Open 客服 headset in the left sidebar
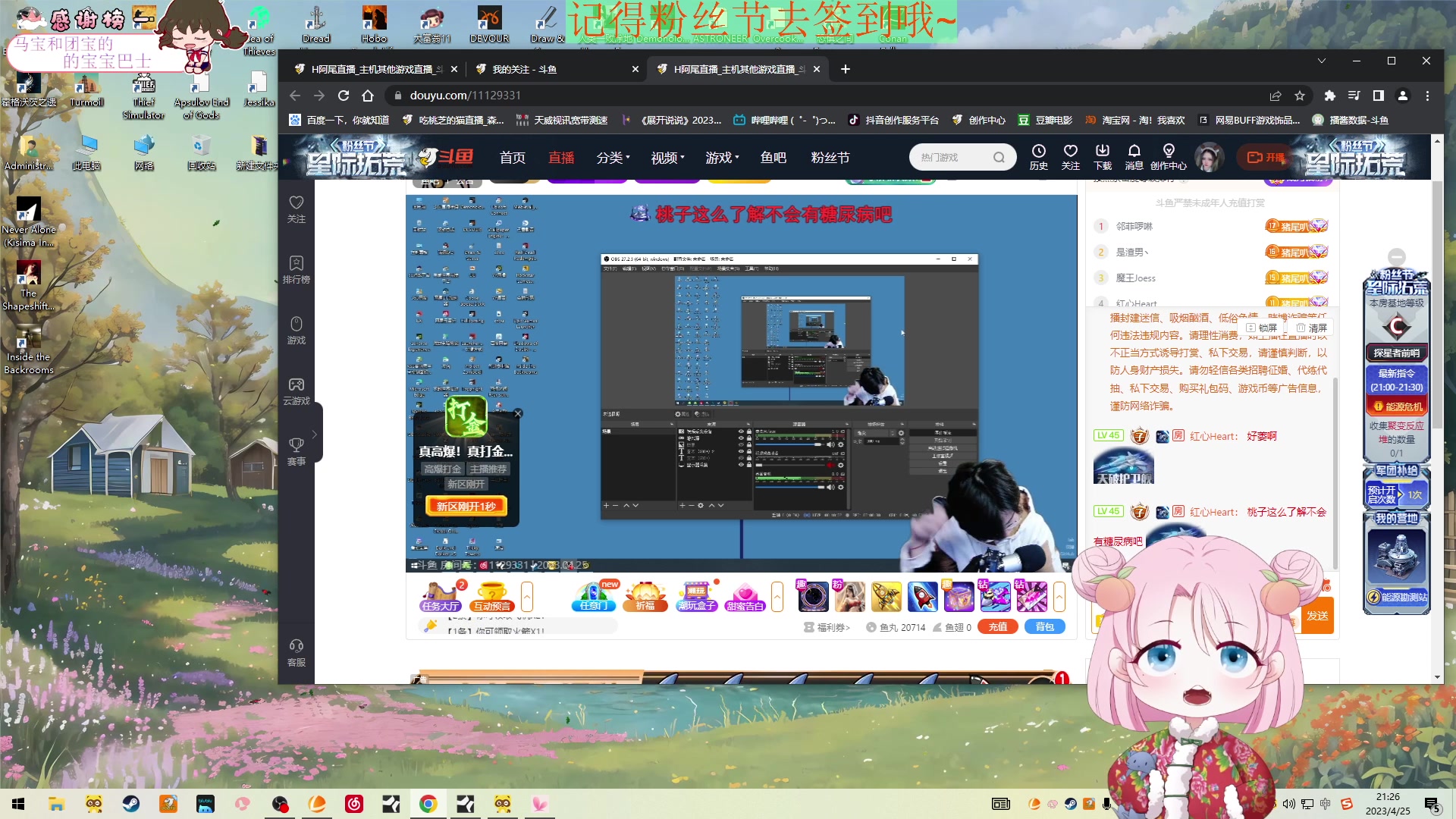Screen dimensions: 1456x819 [x=297, y=653]
